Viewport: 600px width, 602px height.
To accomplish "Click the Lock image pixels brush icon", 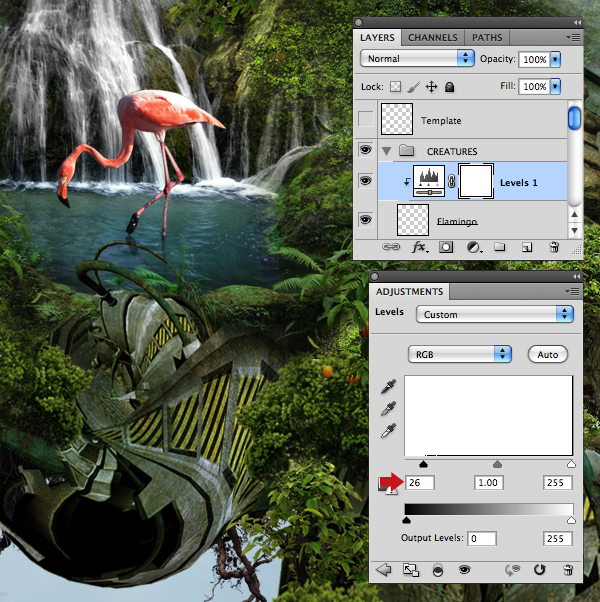I will (x=413, y=87).
